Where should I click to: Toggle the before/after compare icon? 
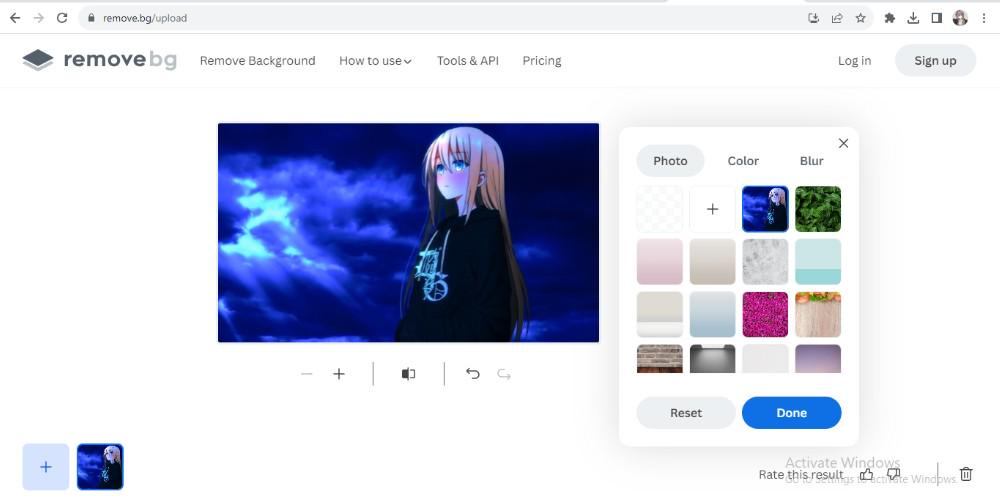[408, 374]
